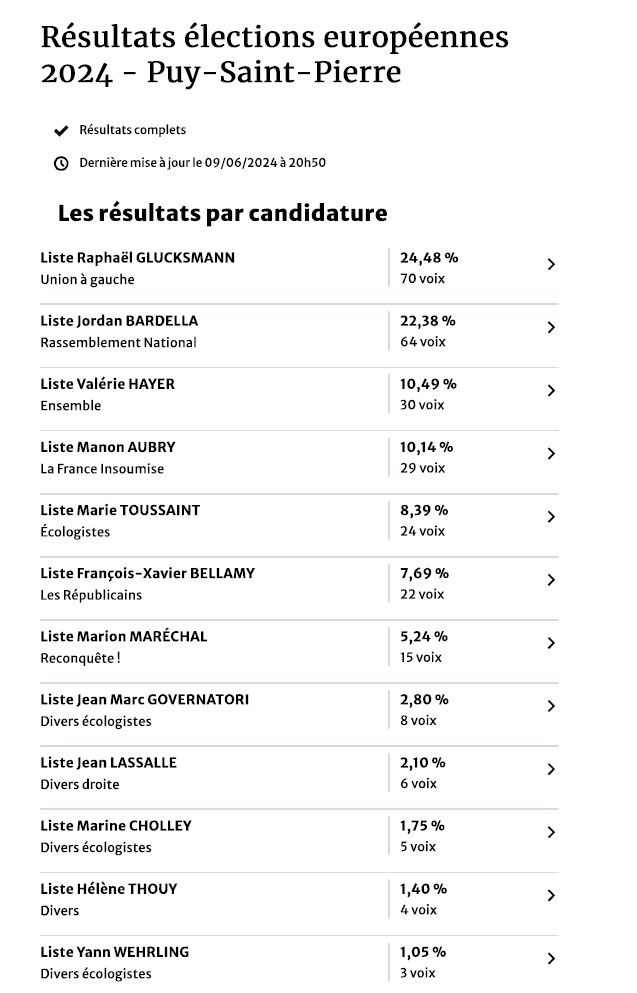Expand Jean Marc GOVERNATORI list arrow
This screenshot has height=993, width=637.
click(x=551, y=706)
